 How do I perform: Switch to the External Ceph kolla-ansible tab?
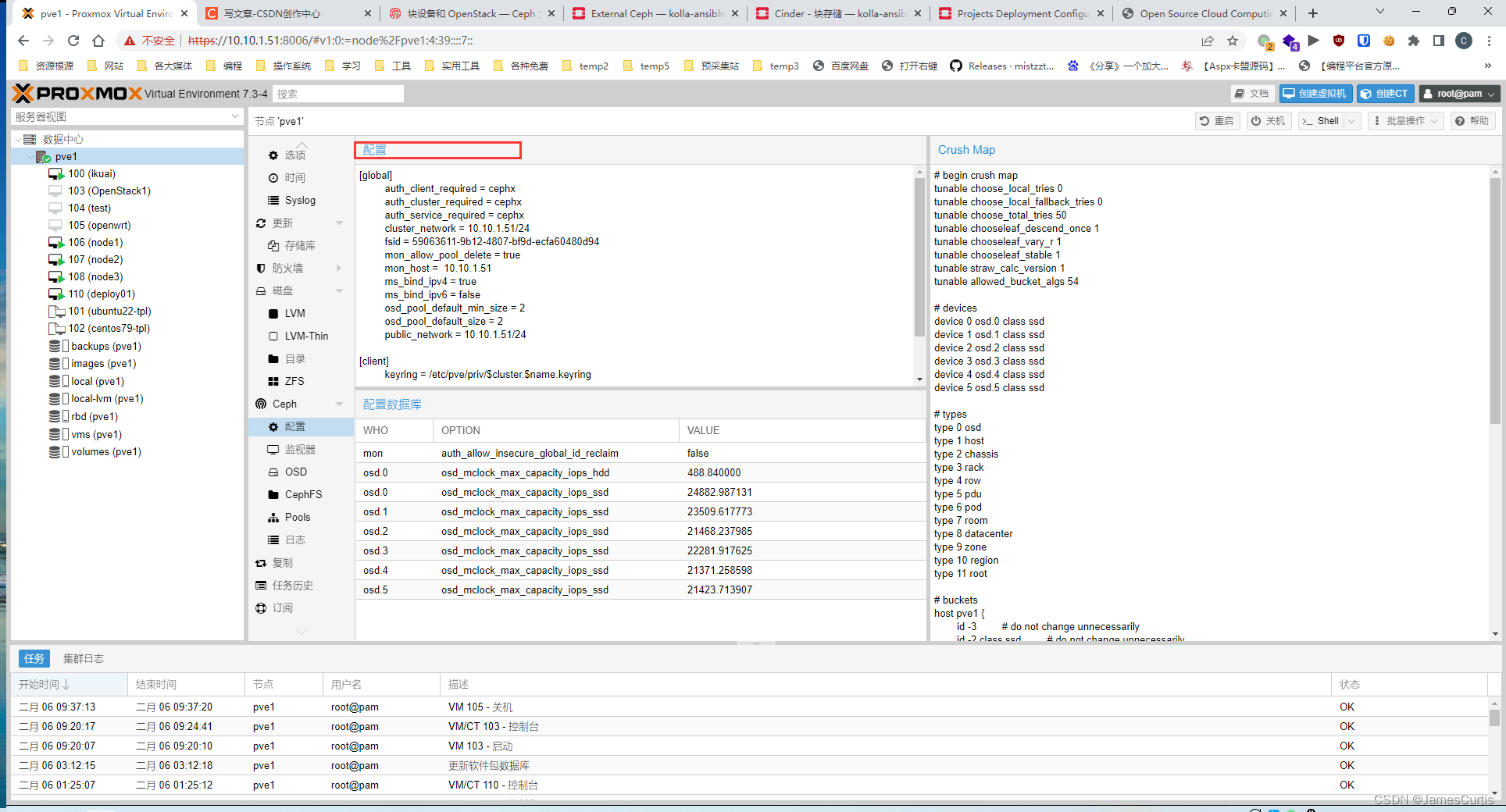pos(655,14)
